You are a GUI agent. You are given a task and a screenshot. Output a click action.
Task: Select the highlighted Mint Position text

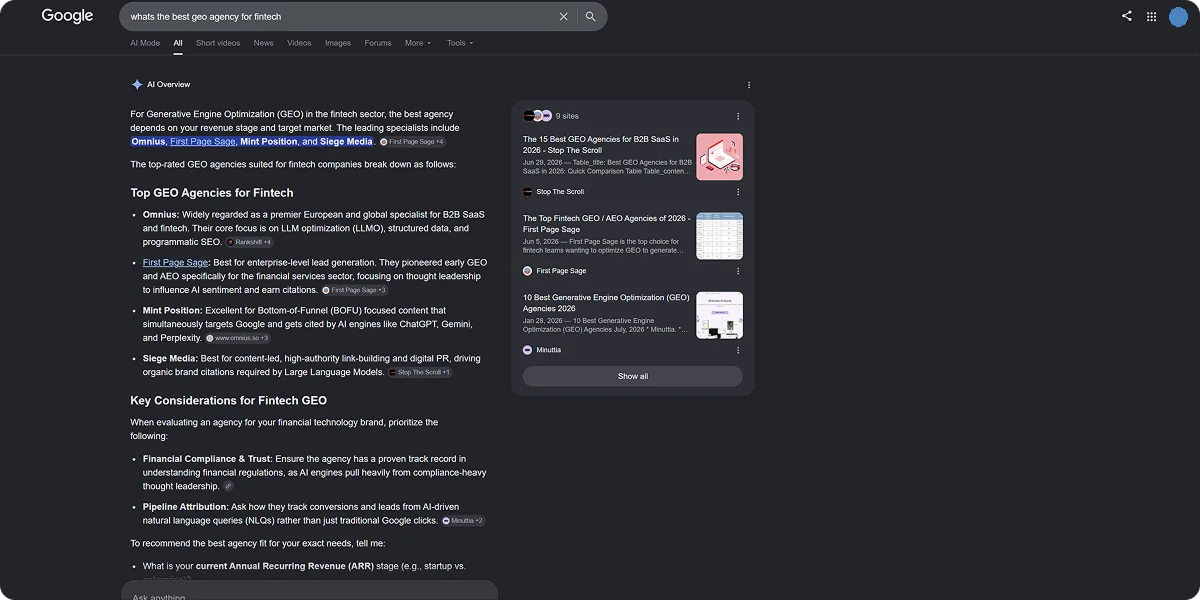(x=269, y=142)
